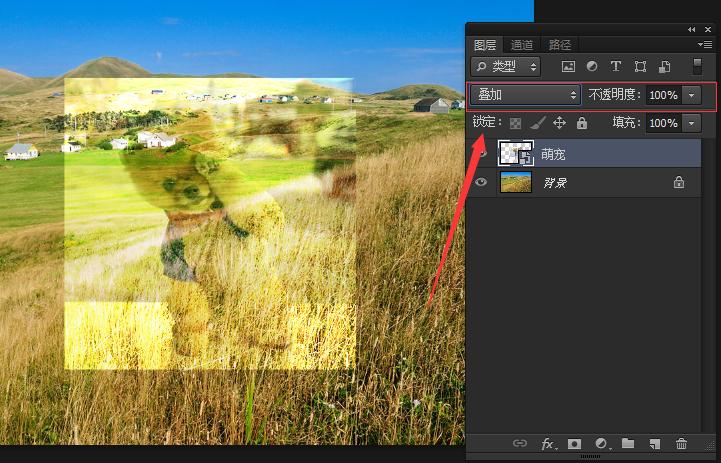
Task: Open the 叠加 blend mode dropdown
Action: click(x=526, y=95)
